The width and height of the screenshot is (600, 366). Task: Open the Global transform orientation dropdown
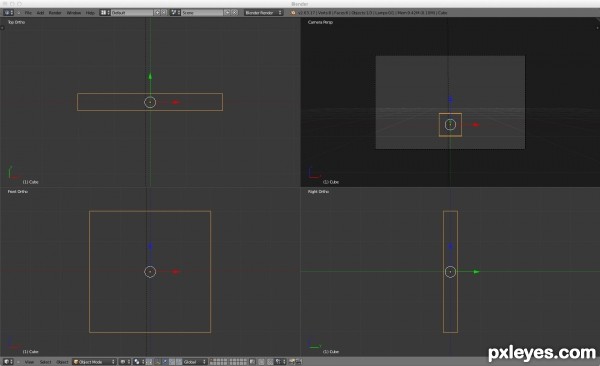pos(195,362)
